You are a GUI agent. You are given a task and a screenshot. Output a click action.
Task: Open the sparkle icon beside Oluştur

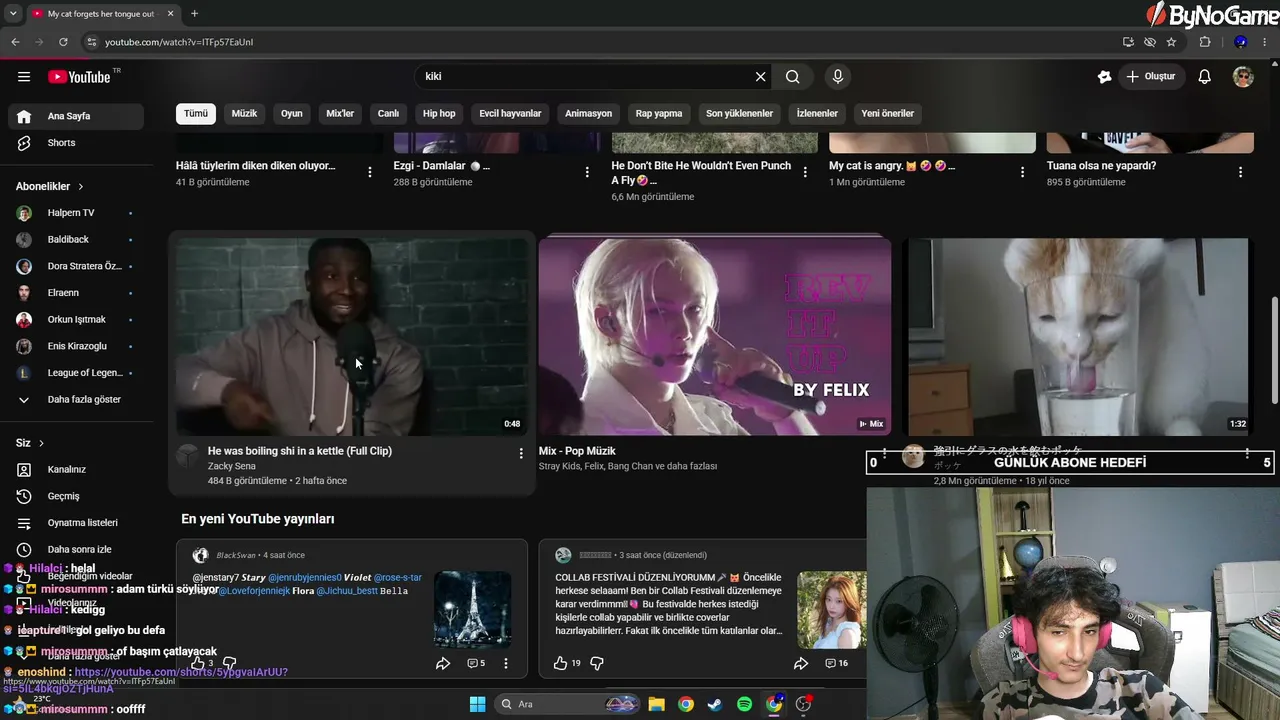1104,76
